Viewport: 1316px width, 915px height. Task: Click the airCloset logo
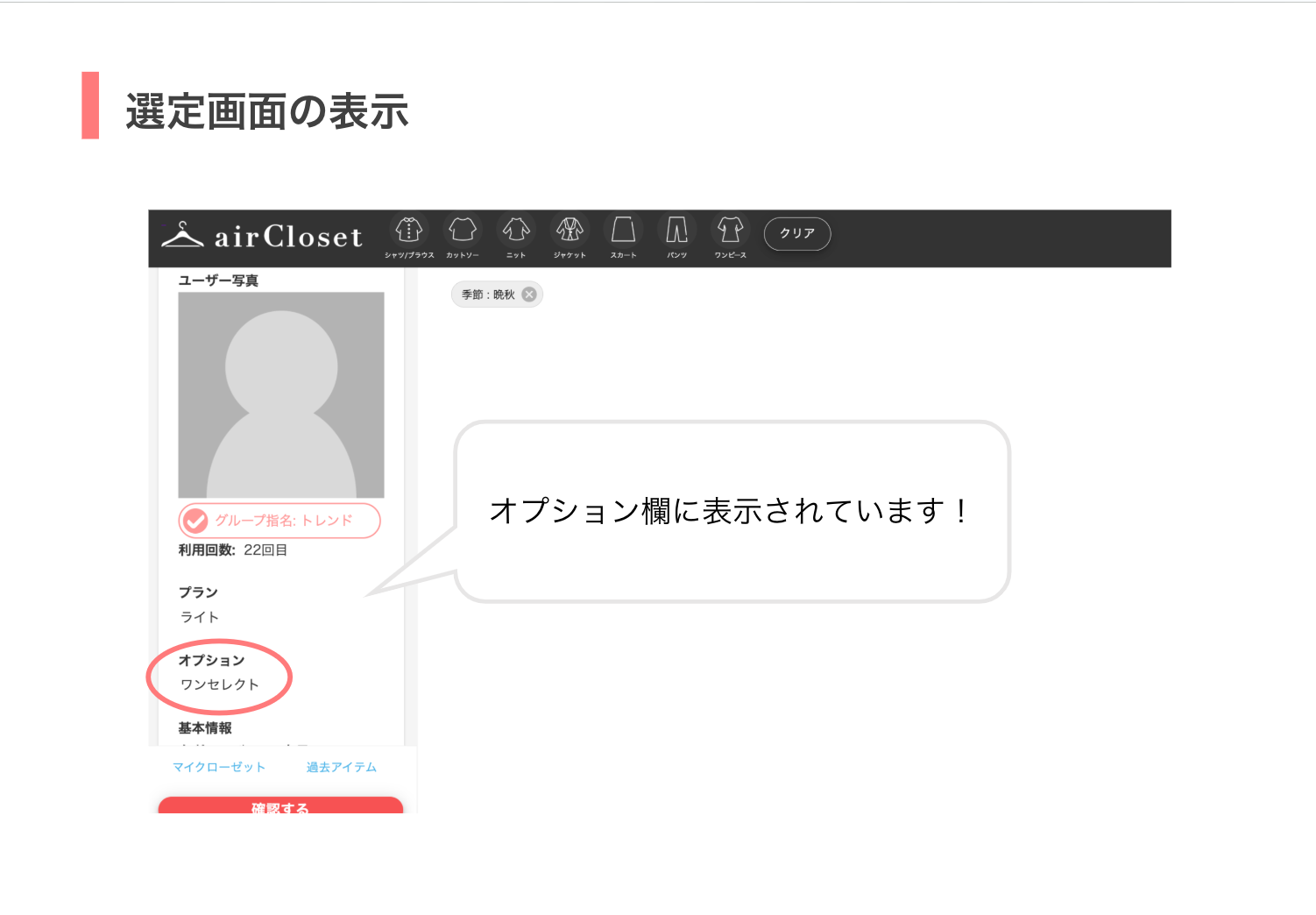click(x=263, y=237)
